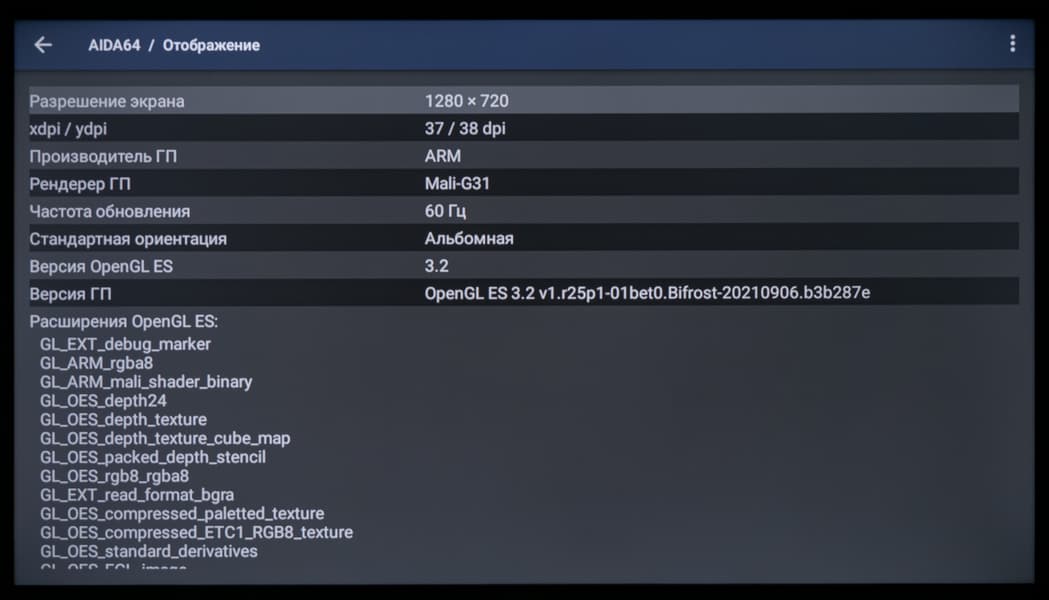The image size is (1049, 600).
Task: Tap the back arrow icon
Action: pyautogui.click(x=43, y=45)
